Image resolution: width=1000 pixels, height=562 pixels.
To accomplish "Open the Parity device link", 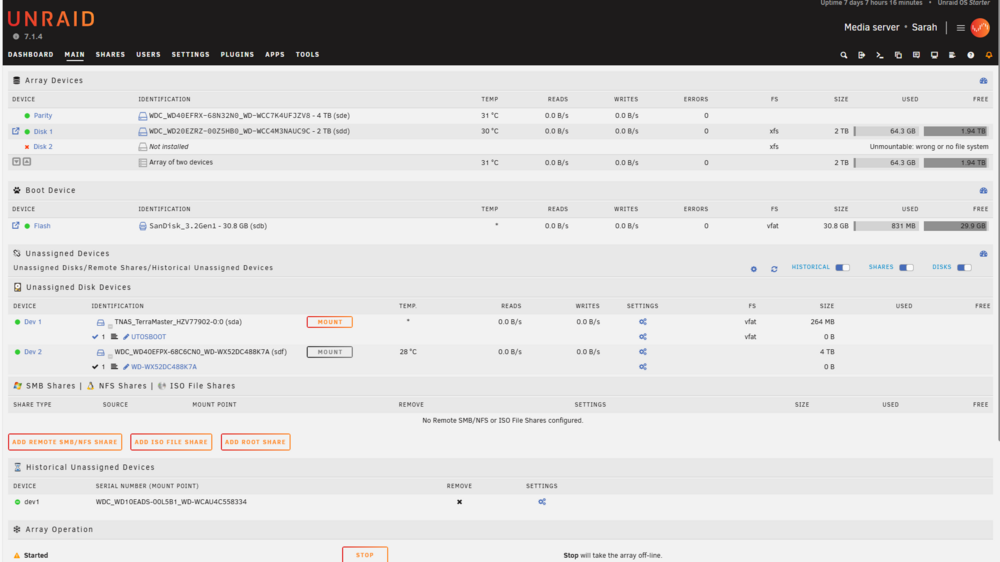I will (x=43, y=115).
